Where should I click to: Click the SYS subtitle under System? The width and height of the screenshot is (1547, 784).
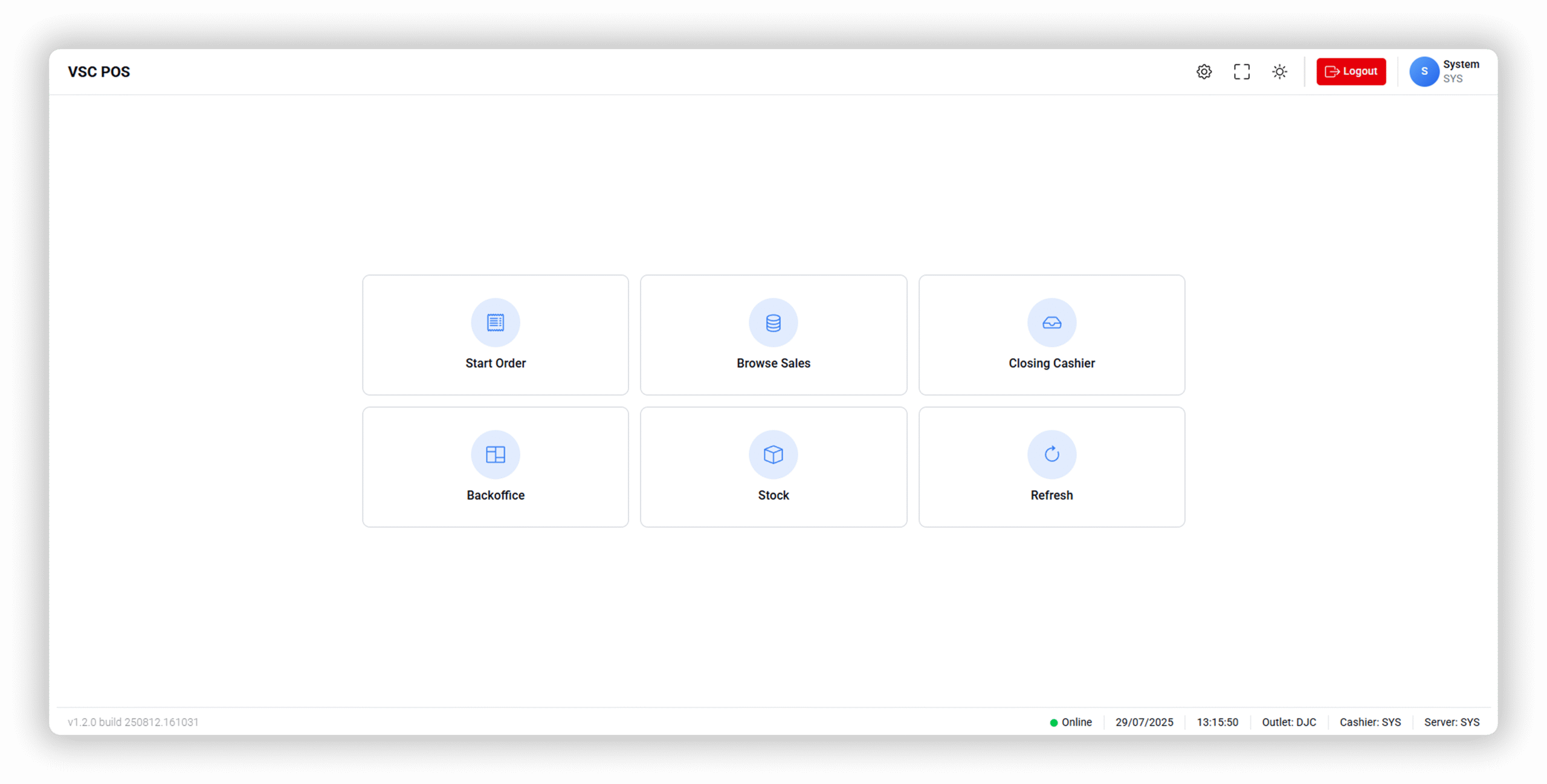1452,79
